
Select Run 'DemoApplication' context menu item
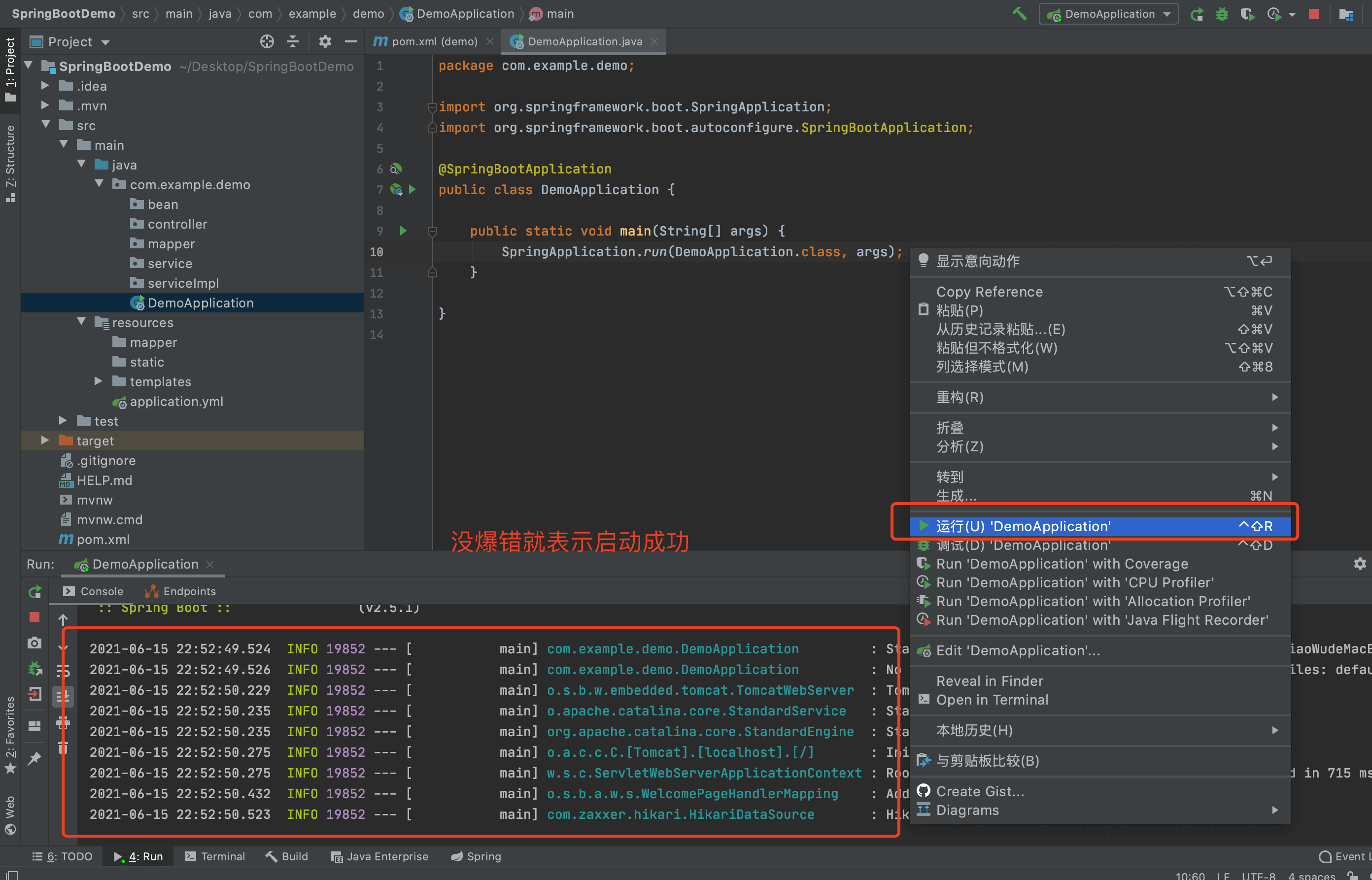pyautogui.click(x=1100, y=526)
